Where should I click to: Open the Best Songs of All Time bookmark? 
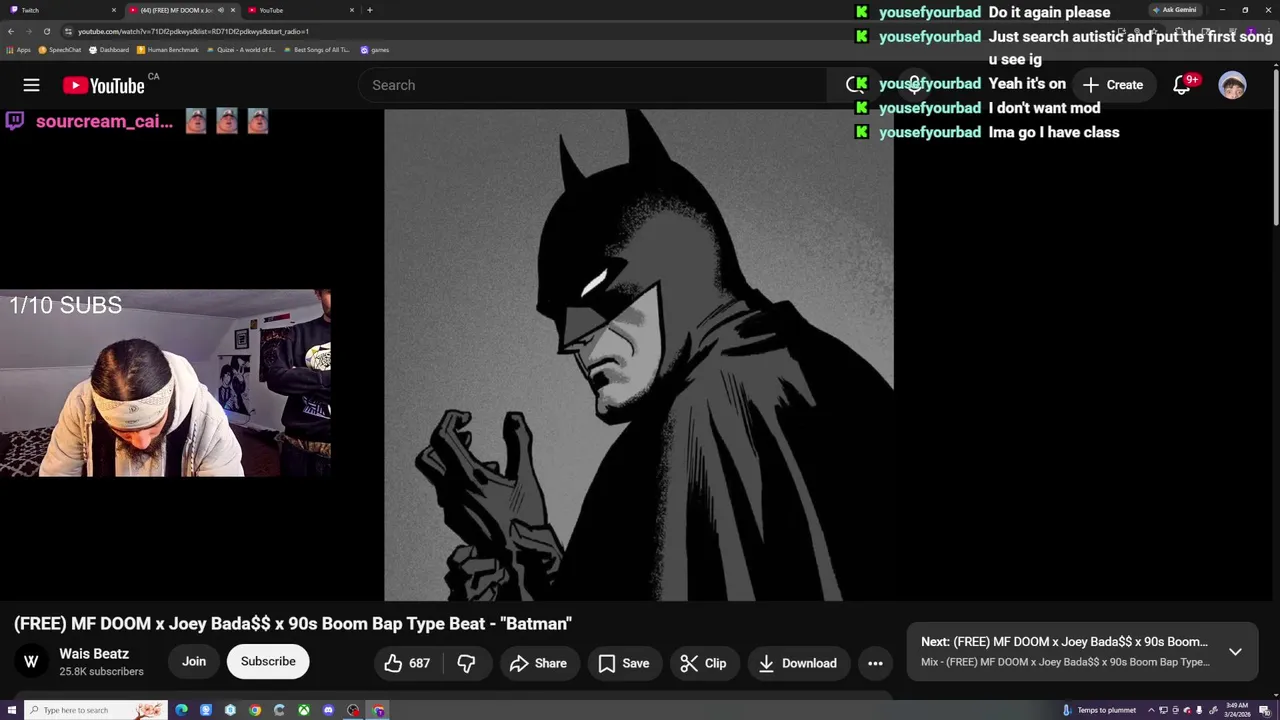click(317, 50)
